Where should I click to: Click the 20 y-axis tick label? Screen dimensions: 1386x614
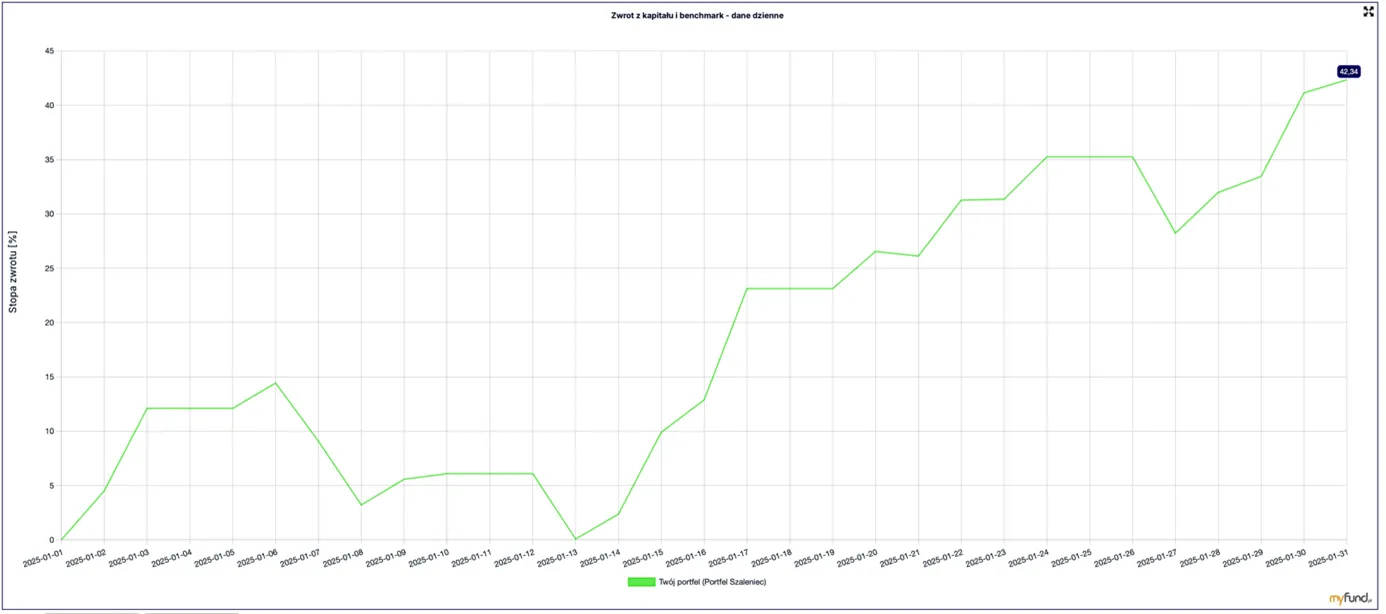48,323
